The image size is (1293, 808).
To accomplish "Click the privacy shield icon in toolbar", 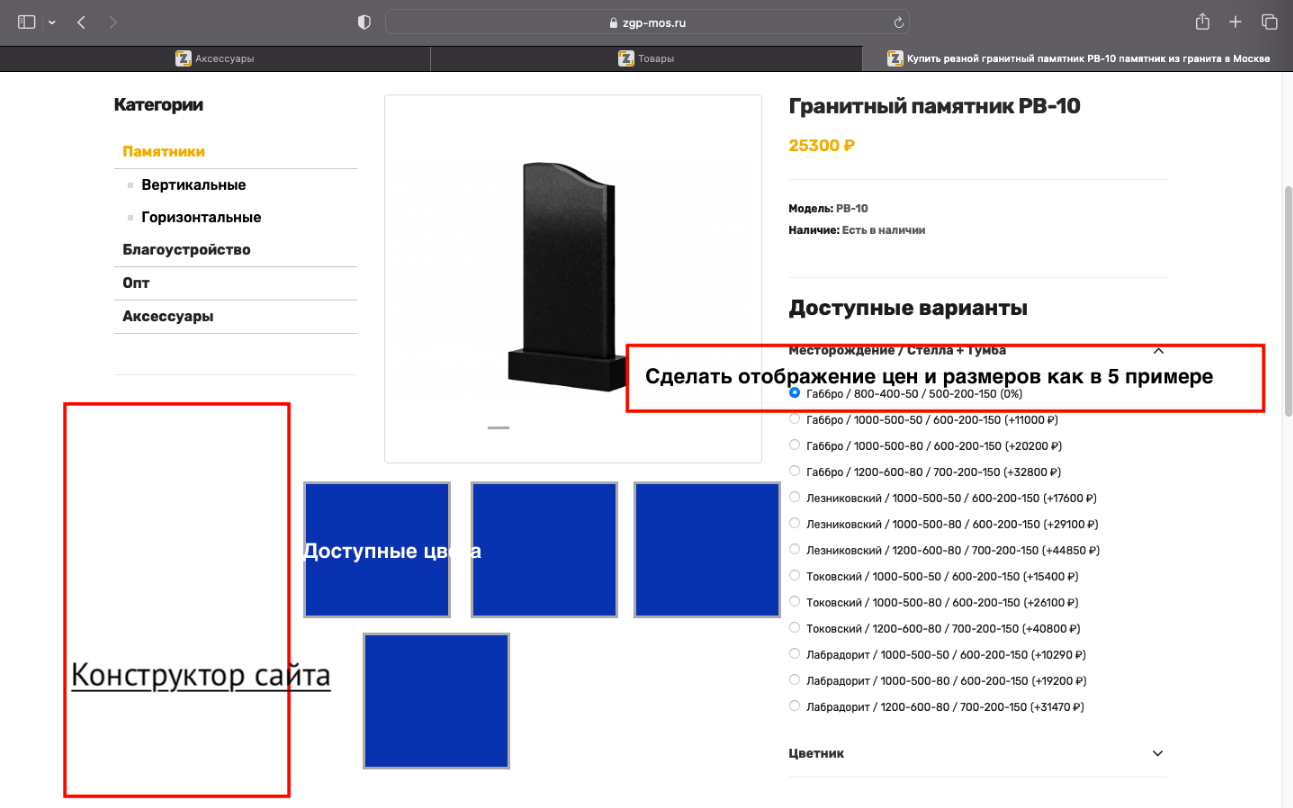I will coord(364,22).
